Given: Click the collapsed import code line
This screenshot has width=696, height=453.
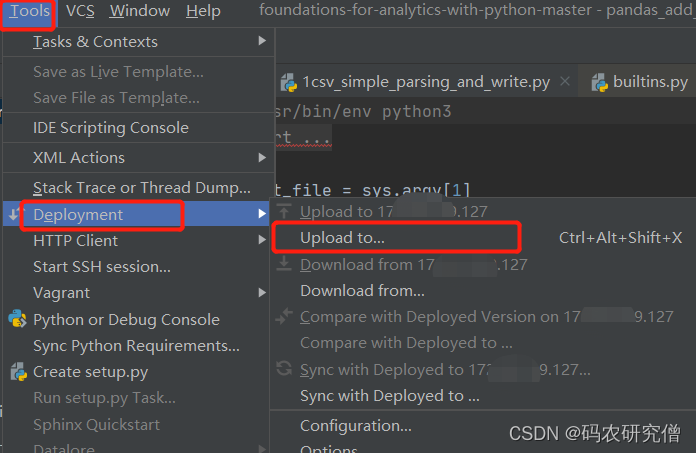Looking at the screenshot, I should 302,138.
